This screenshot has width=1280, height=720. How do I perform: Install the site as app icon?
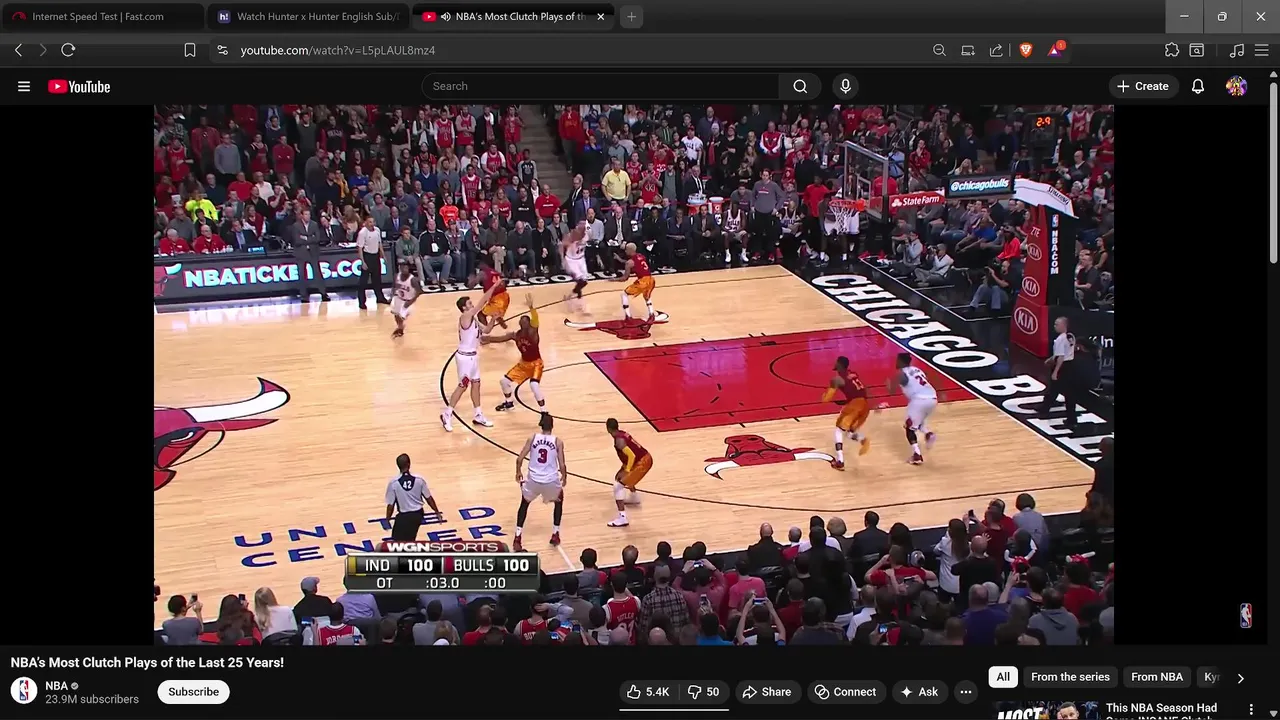968,50
